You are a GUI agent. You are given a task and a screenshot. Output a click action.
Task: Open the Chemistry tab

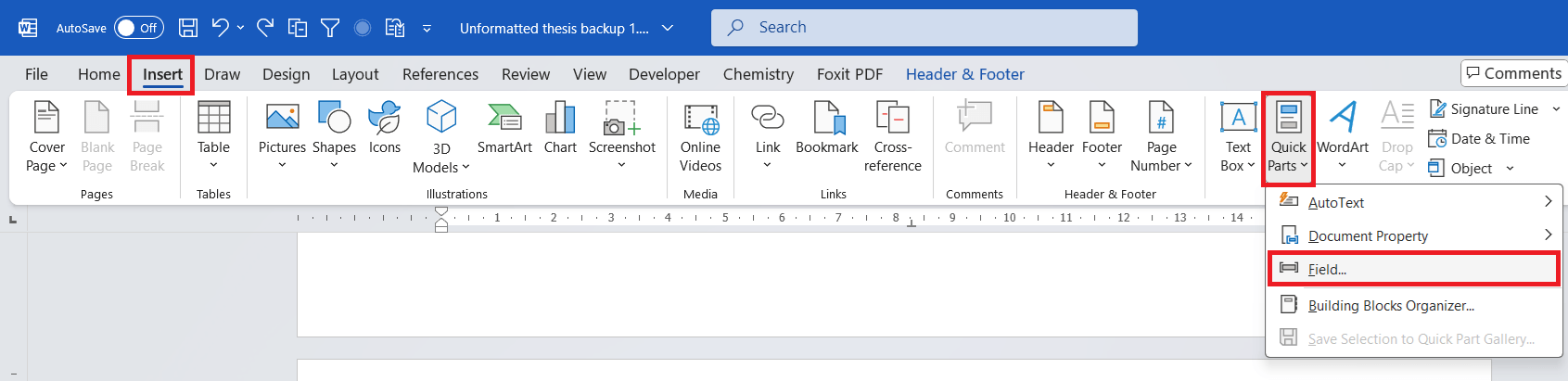click(759, 74)
